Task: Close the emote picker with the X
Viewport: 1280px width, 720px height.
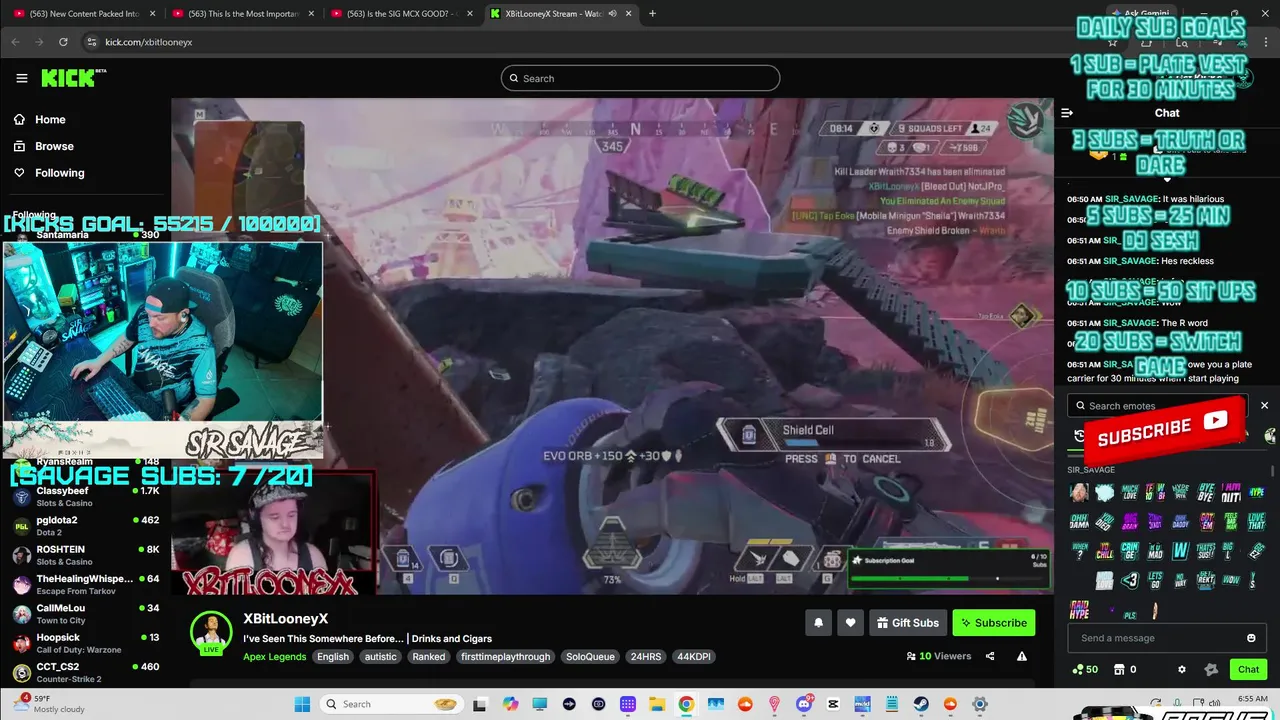Action: click(1264, 405)
